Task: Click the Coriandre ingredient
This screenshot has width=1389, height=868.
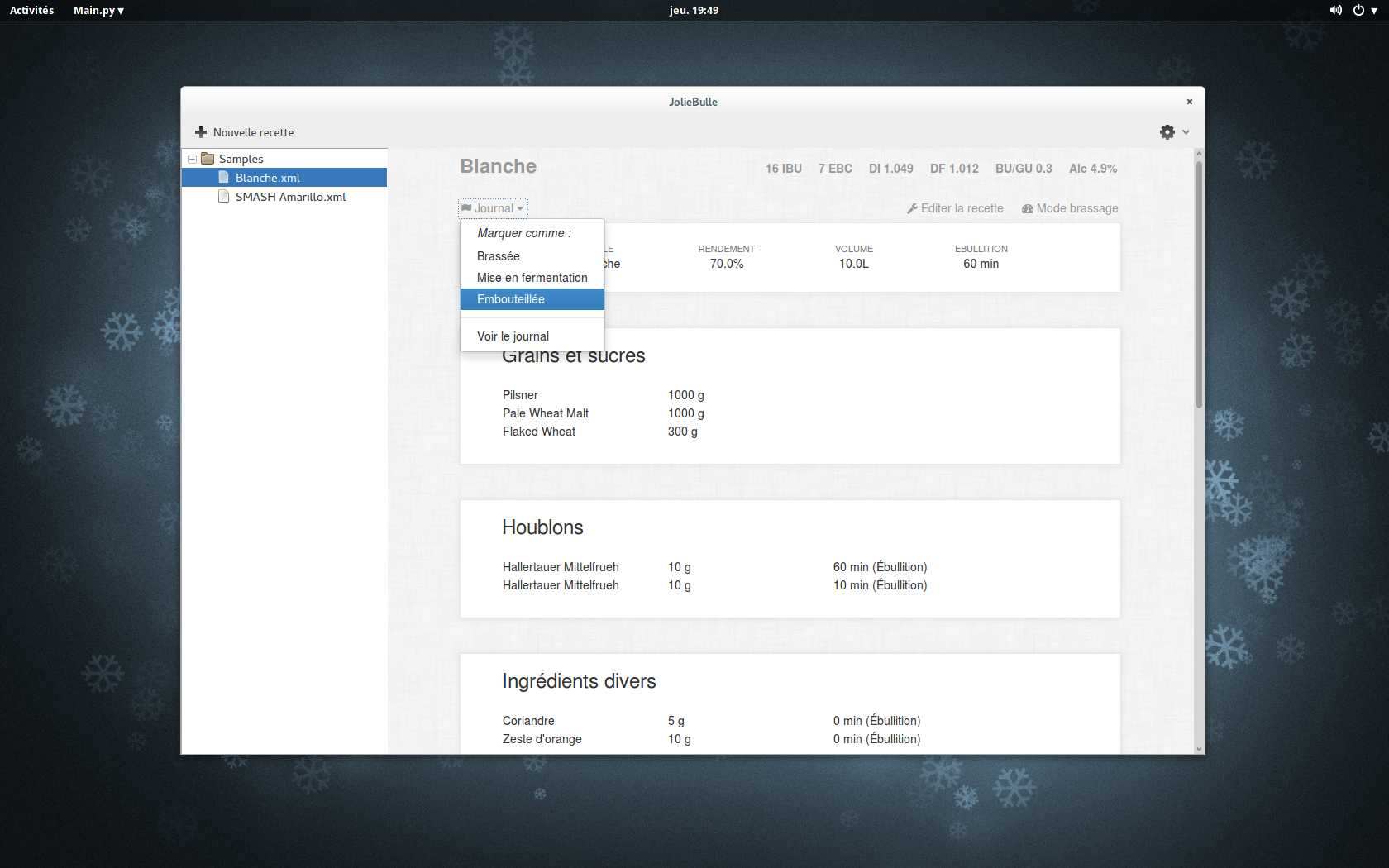Action: [x=528, y=721]
